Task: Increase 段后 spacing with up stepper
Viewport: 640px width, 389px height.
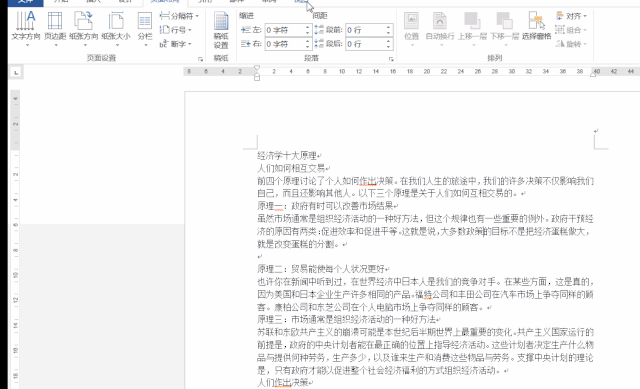Action: coord(389,41)
